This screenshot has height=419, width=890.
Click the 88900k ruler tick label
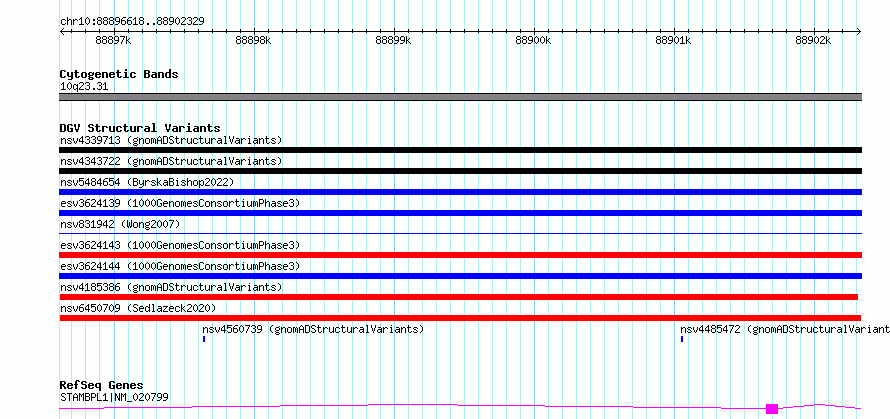[534, 40]
